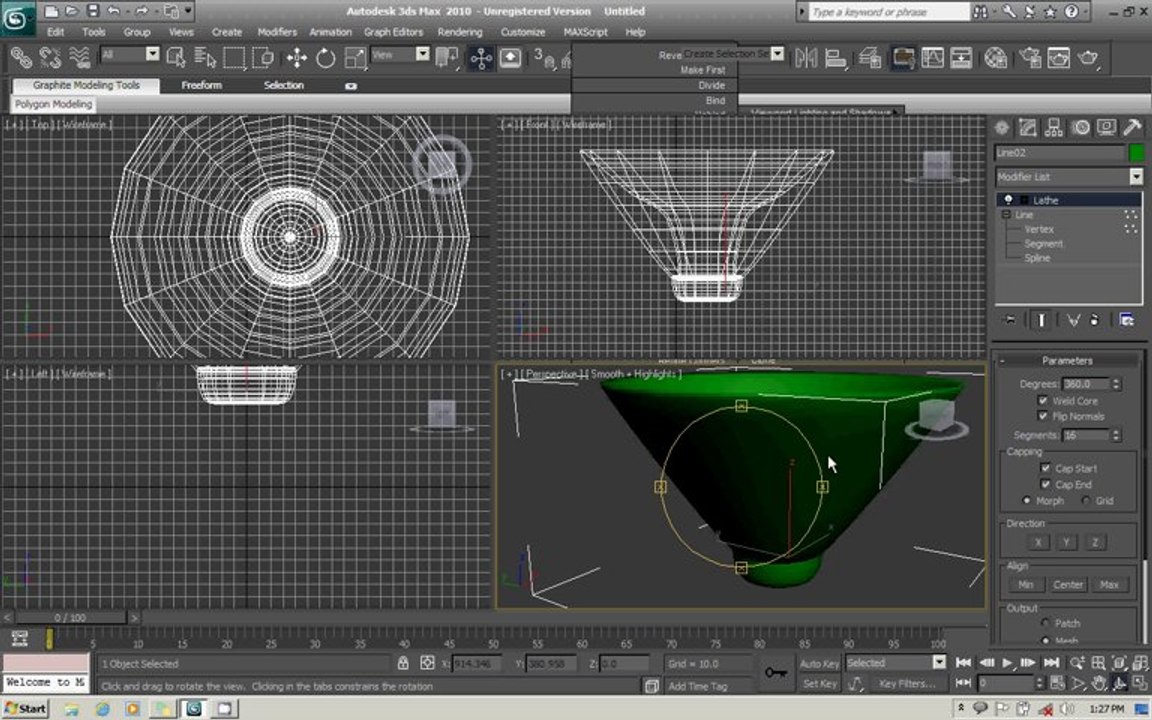Toggle Flip Normals checkbox
The width and height of the screenshot is (1152, 720).
point(1043,416)
